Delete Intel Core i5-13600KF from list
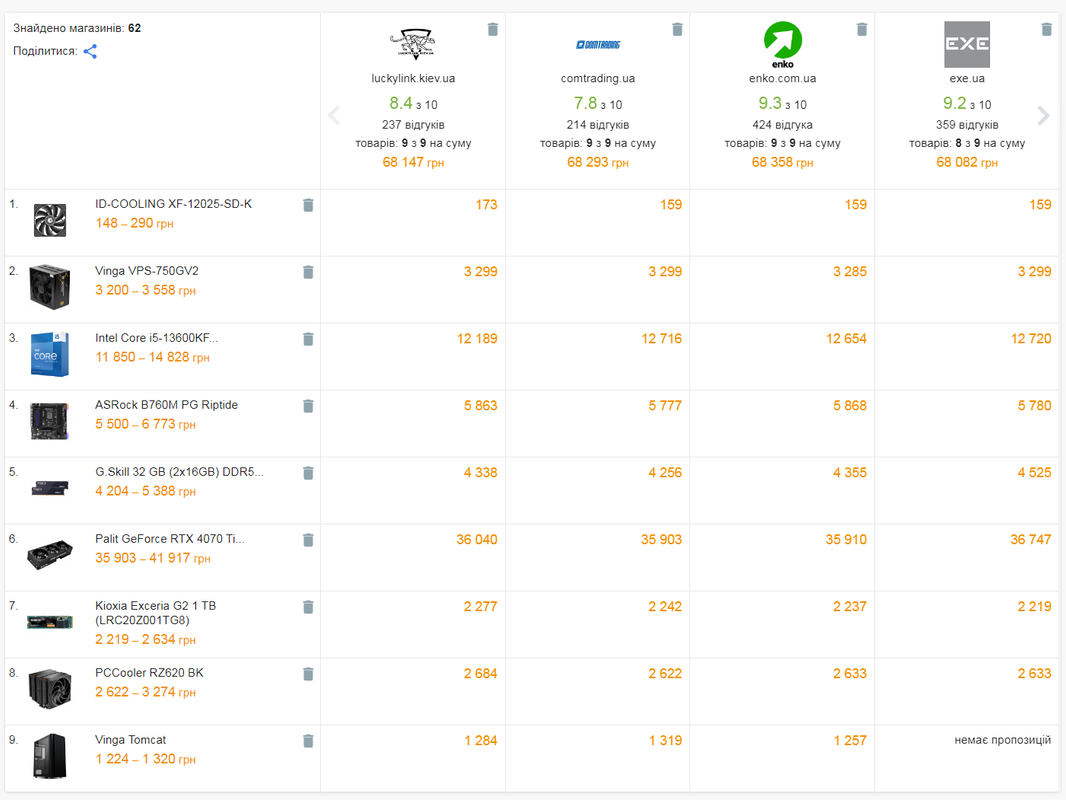 tap(308, 339)
